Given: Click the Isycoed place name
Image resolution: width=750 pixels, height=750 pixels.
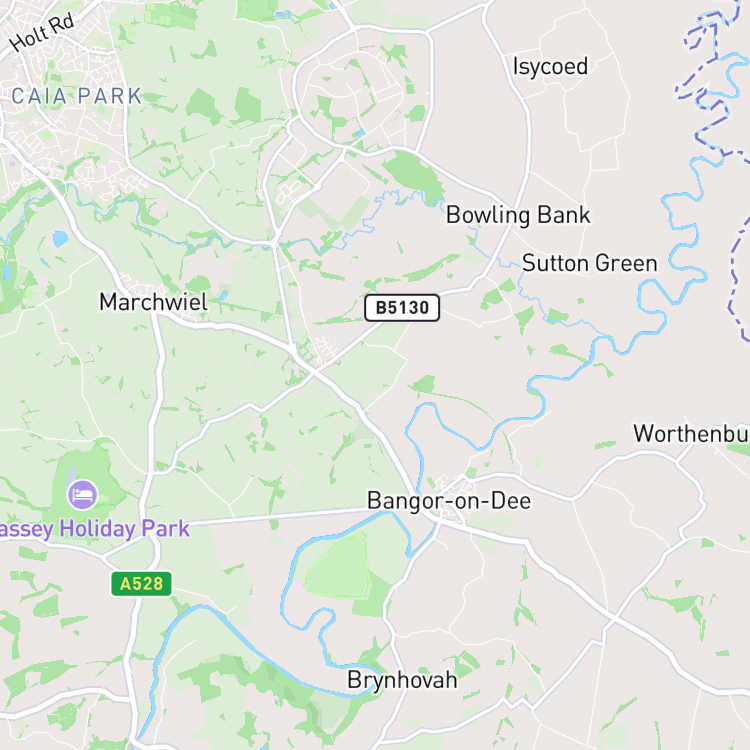Looking at the screenshot, I should 550,66.
